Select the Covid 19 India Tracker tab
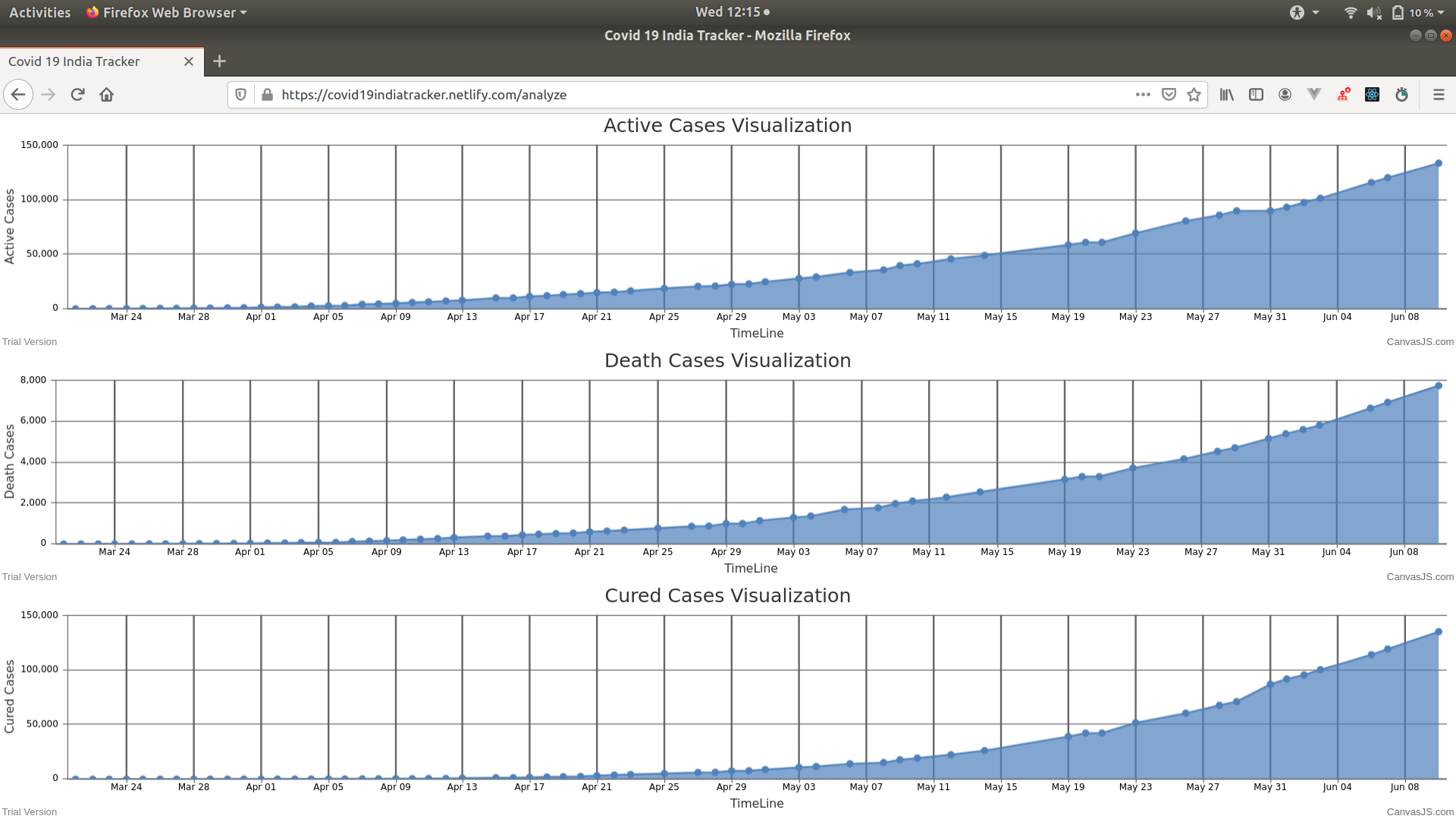This screenshot has height=819, width=1456. [102, 61]
